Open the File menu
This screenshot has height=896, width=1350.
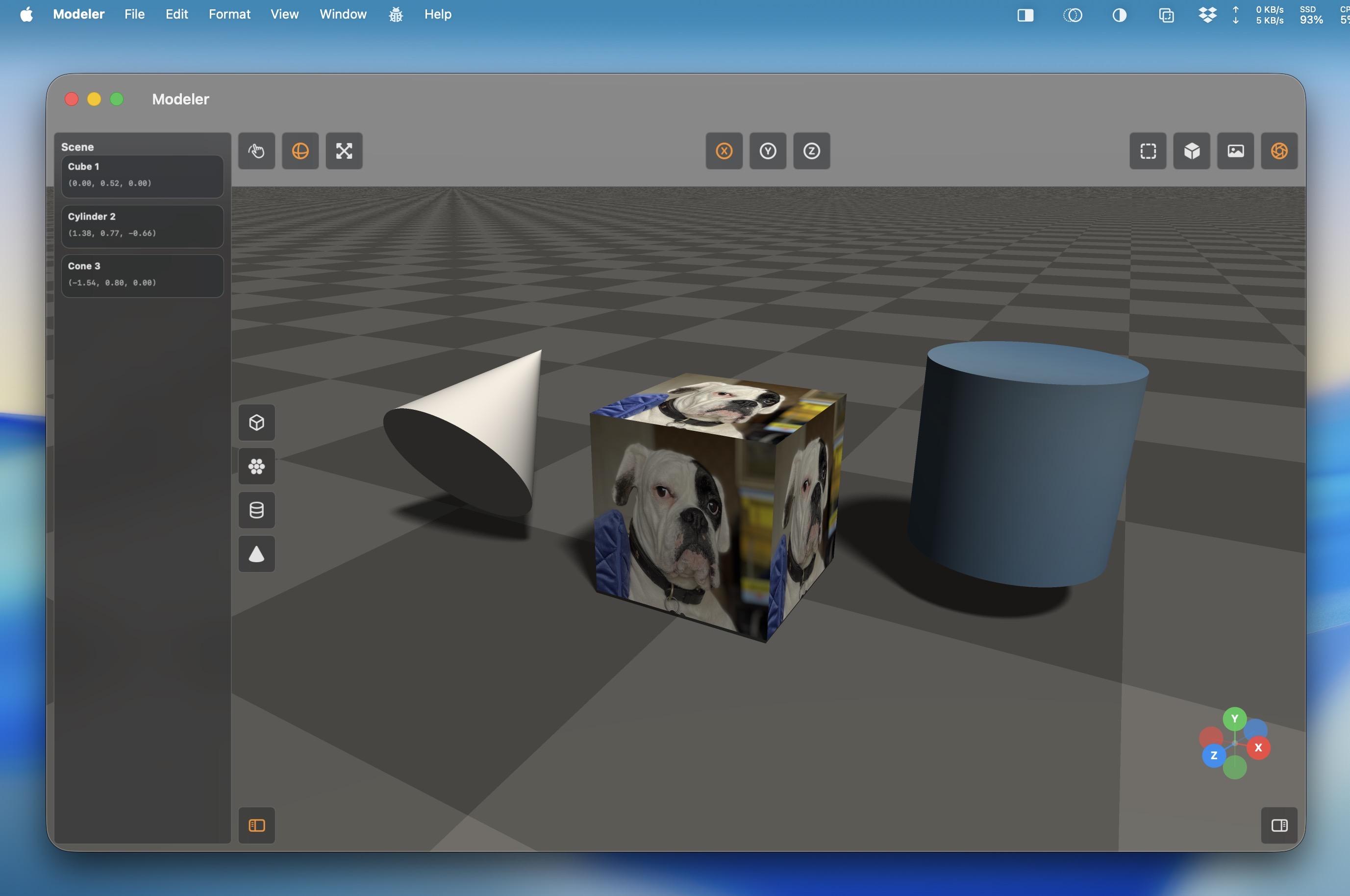tap(134, 14)
